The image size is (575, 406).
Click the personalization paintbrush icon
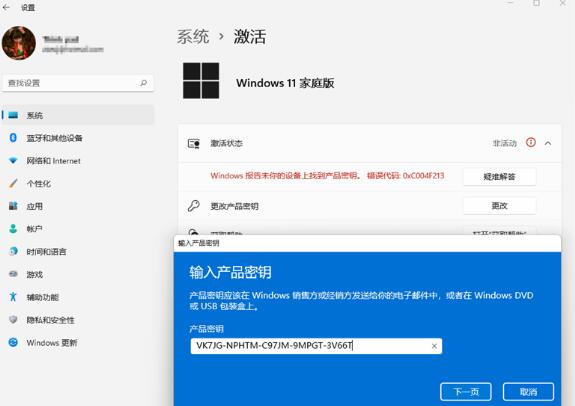tap(13, 183)
